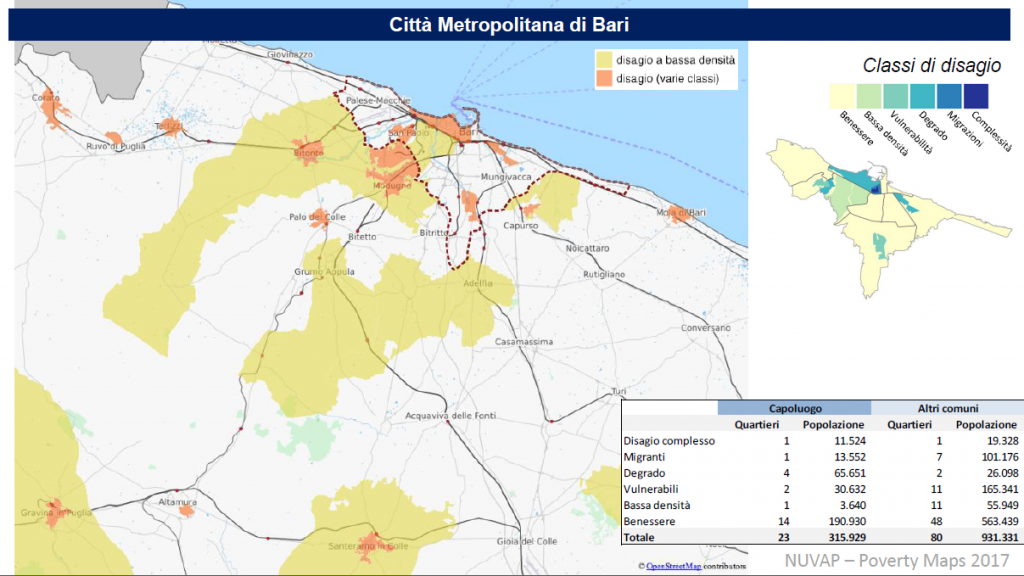Select the dark blue Complessità class swatch
The height and width of the screenshot is (576, 1024).
point(976,96)
